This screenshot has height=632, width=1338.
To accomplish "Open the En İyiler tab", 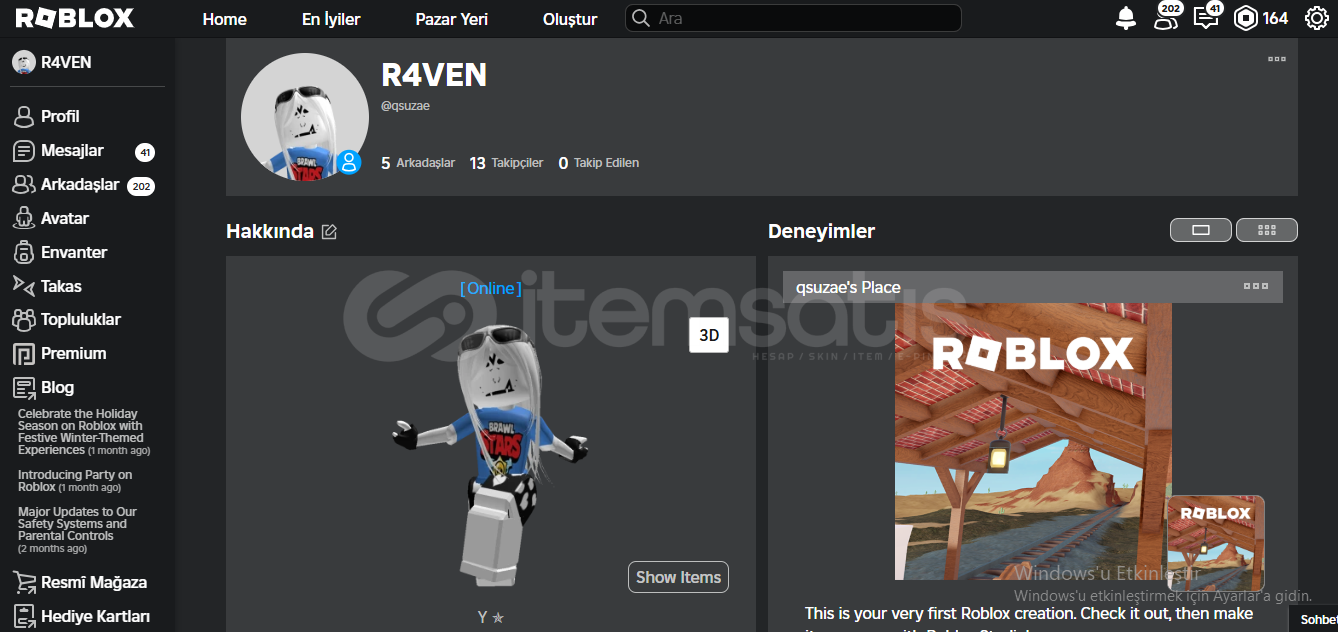I will coord(331,19).
